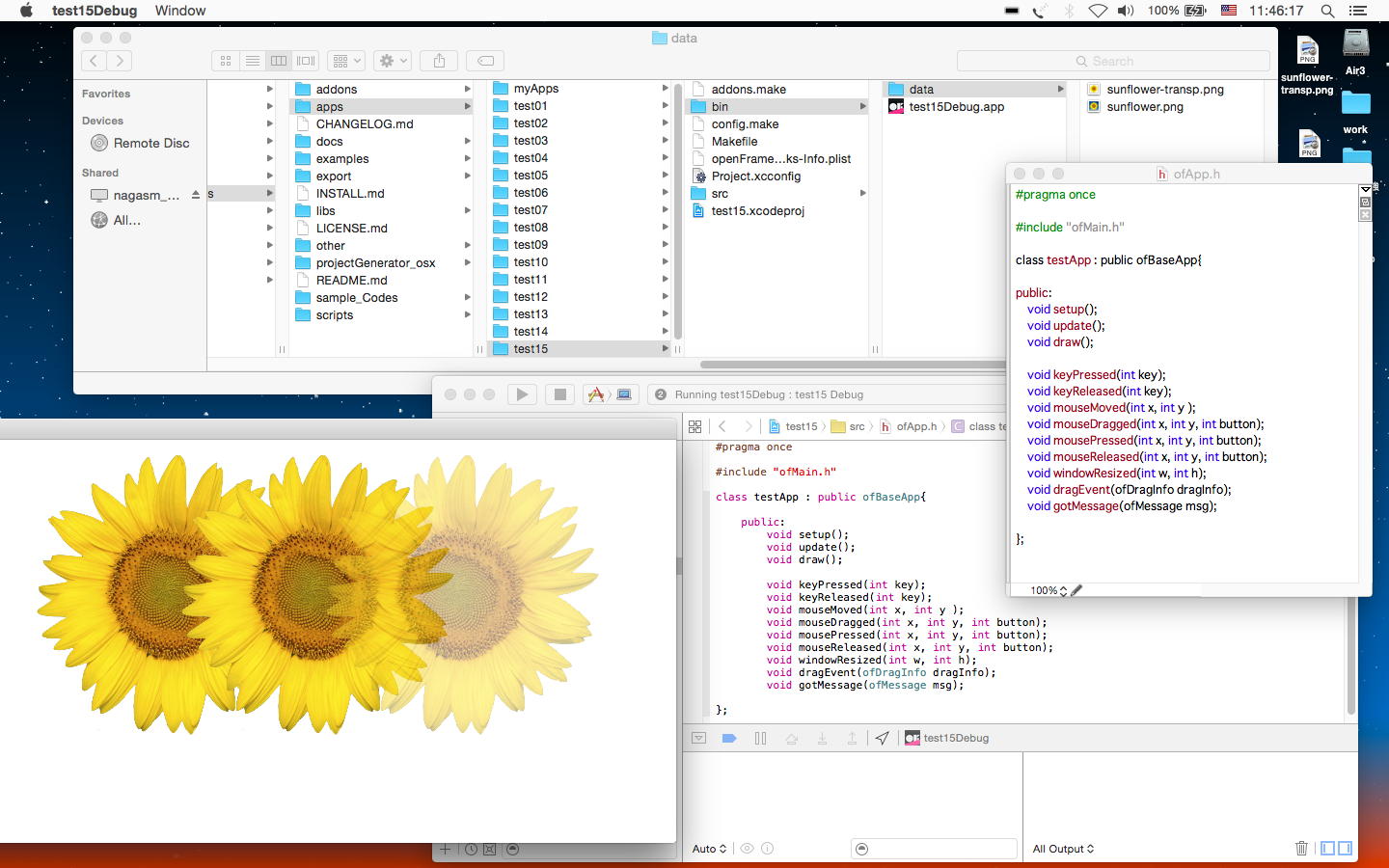The height and width of the screenshot is (868, 1389).
Task: Open the Finder Action gear dropdown
Action: coord(393,61)
